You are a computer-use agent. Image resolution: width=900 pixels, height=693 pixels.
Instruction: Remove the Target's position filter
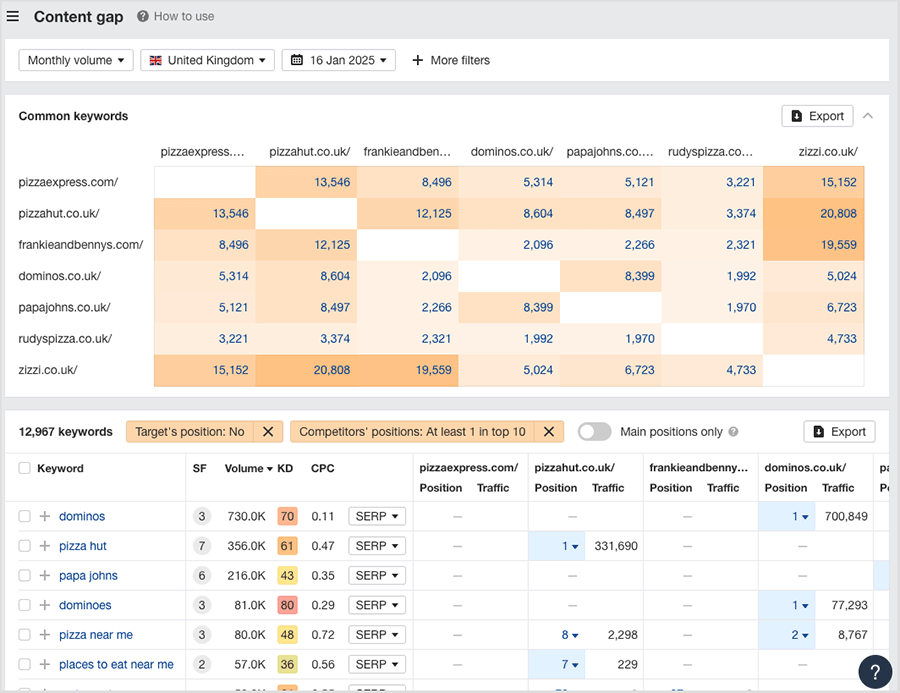(268, 432)
